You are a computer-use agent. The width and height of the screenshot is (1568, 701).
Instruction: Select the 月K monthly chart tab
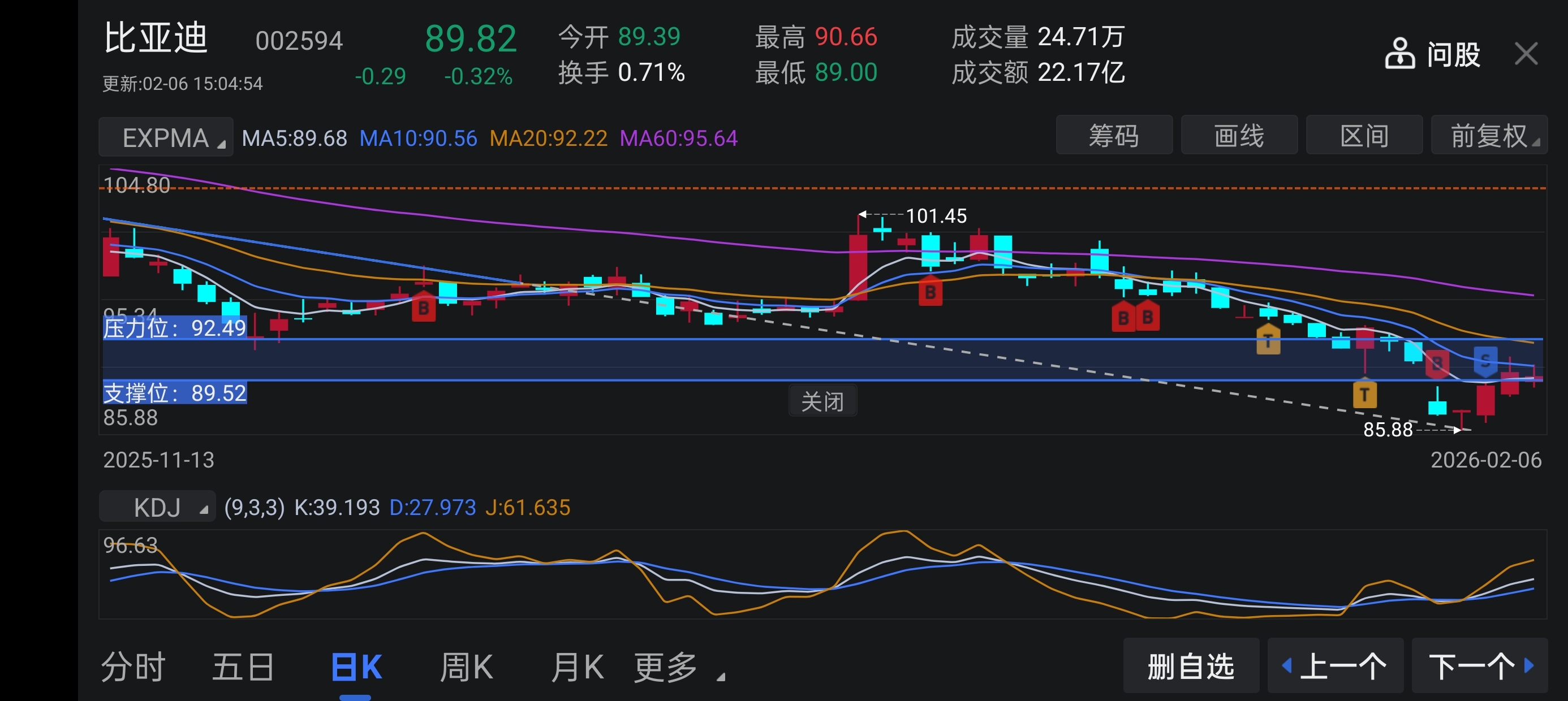point(577,667)
